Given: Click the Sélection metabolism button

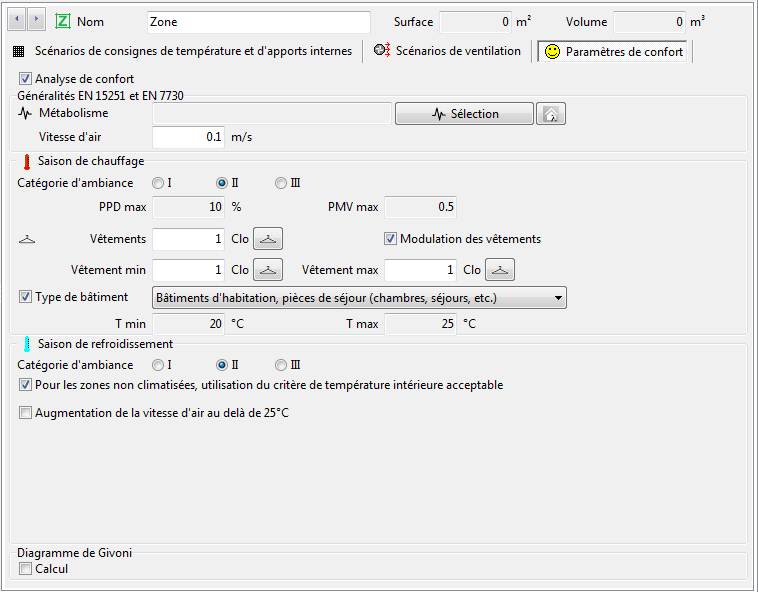Looking at the screenshot, I should coord(464,114).
